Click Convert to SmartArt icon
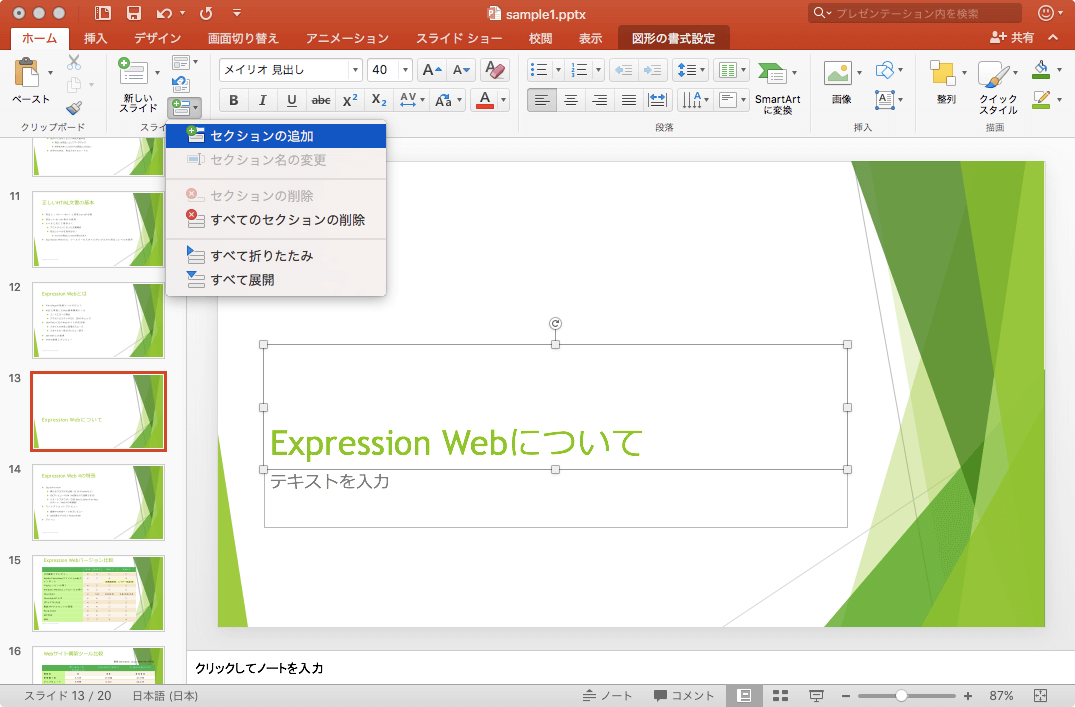 pyautogui.click(x=773, y=73)
